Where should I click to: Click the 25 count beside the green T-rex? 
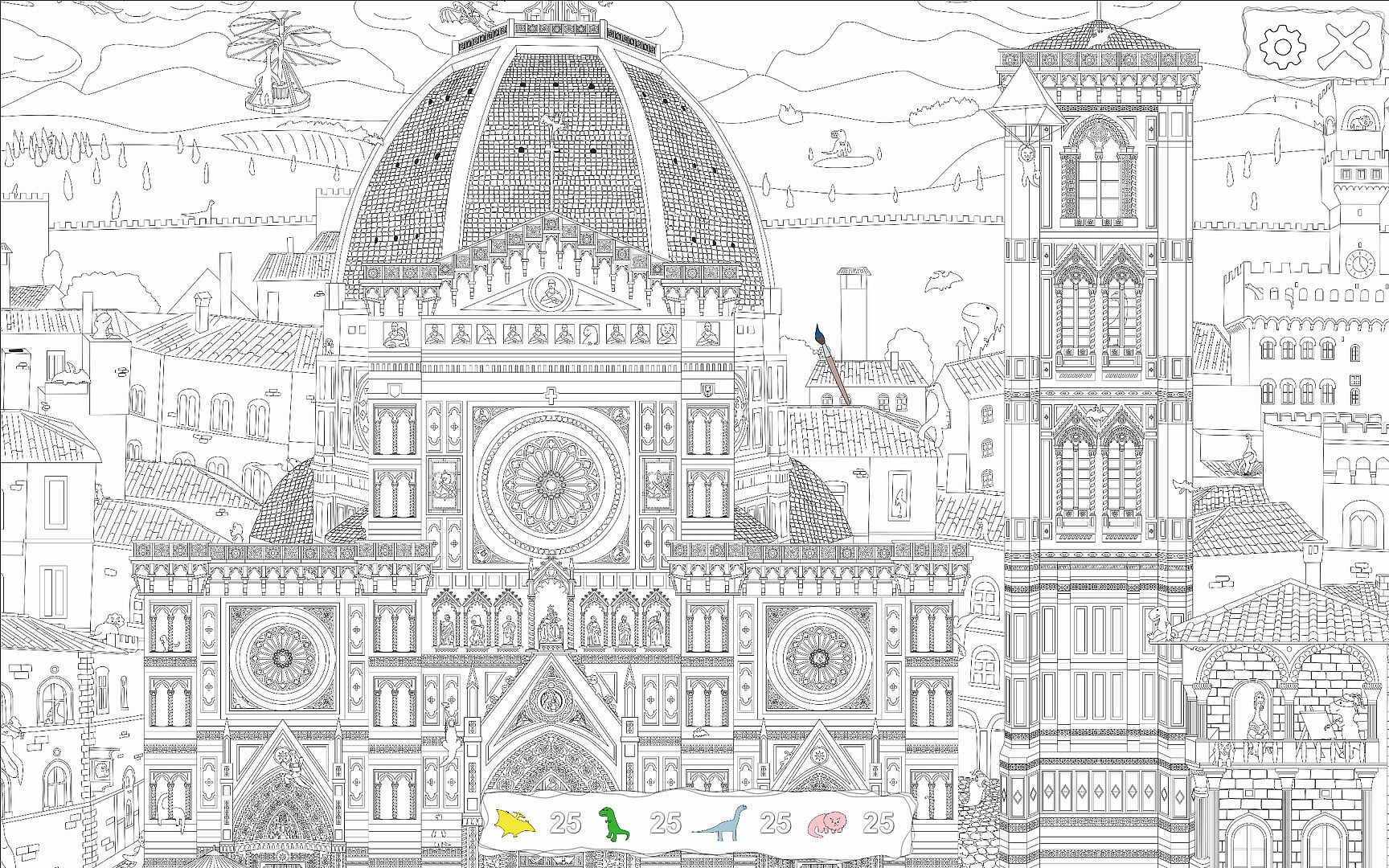(666, 823)
